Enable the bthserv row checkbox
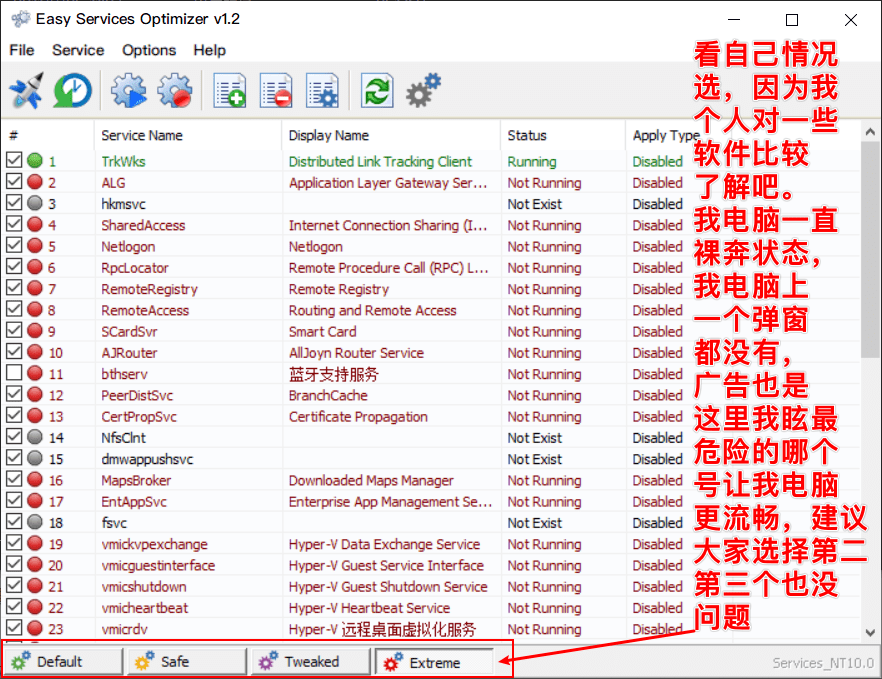This screenshot has height=679, width=882. pyautogui.click(x=14, y=374)
